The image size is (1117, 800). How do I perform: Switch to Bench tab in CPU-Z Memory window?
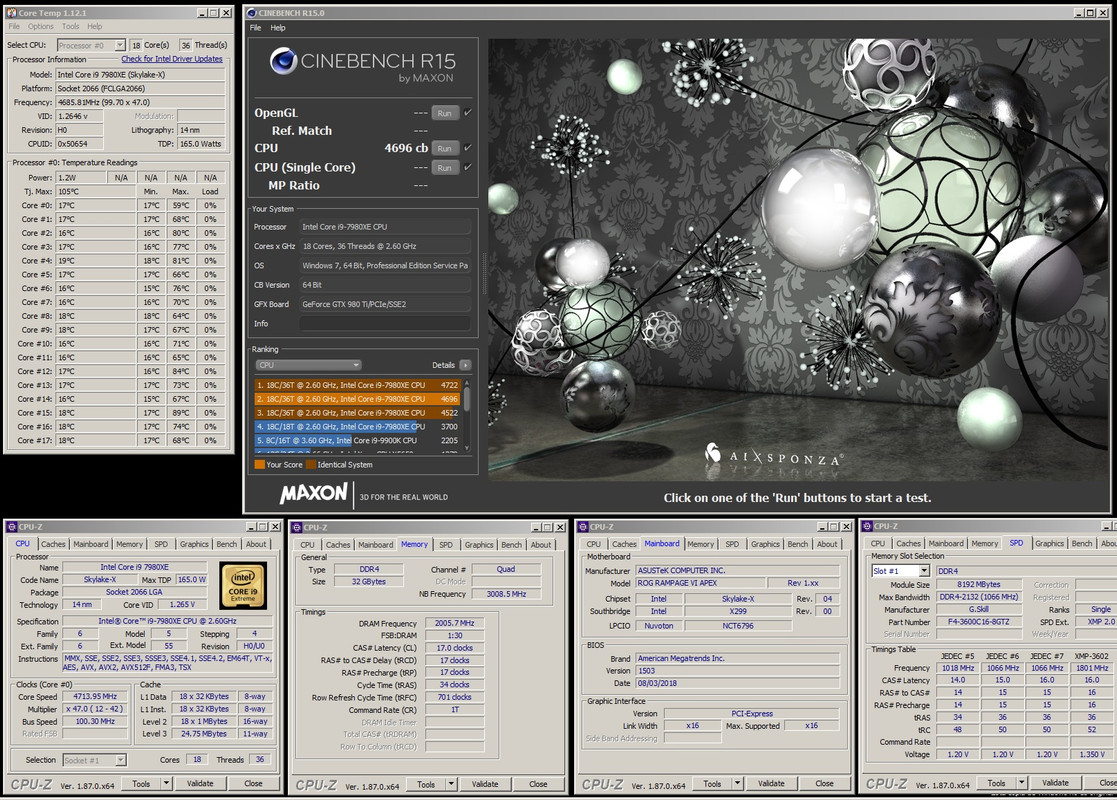[x=511, y=545]
